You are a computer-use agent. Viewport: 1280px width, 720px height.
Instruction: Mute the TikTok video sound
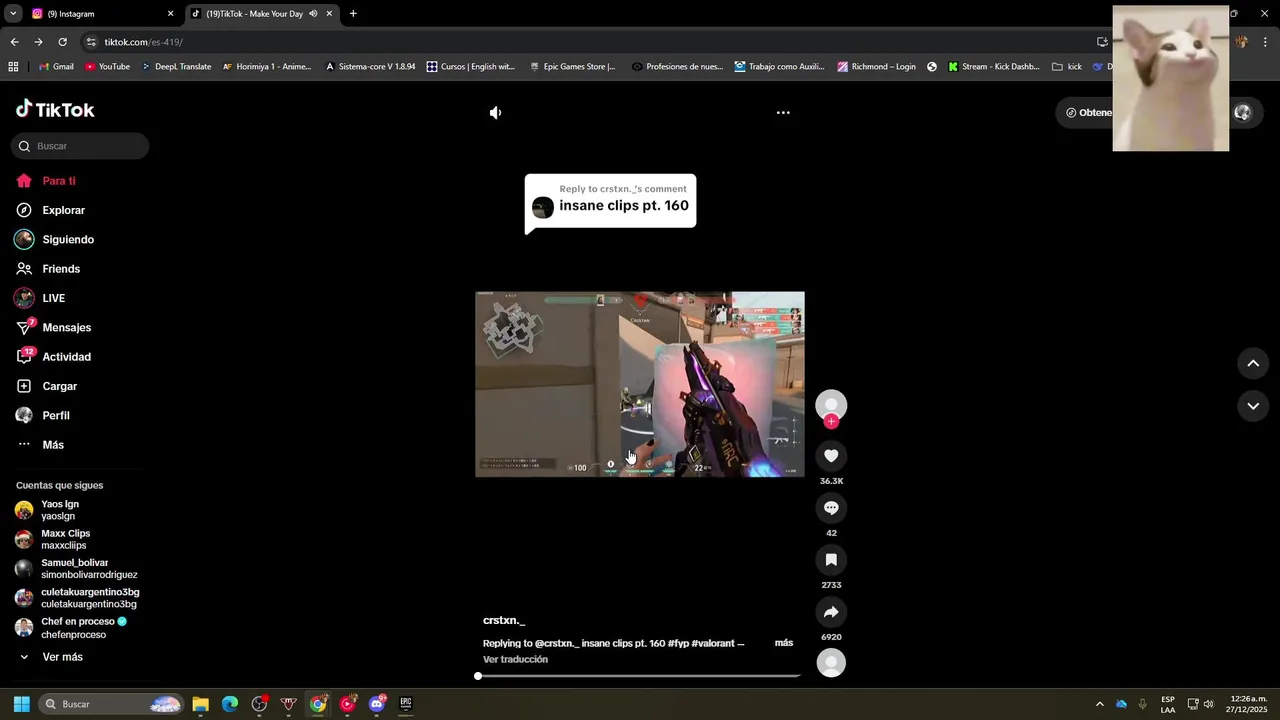(x=495, y=113)
